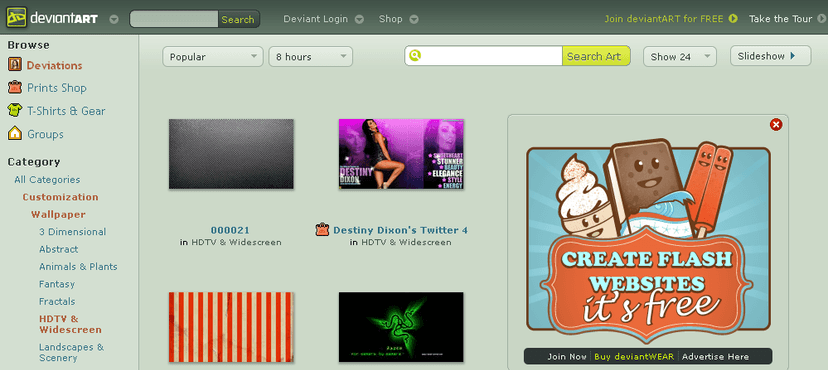Image resolution: width=828 pixels, height=370 pixels.
Task: Open Destiny Dixon's Twitter 4 thumbnail
Action: [401, 154]
